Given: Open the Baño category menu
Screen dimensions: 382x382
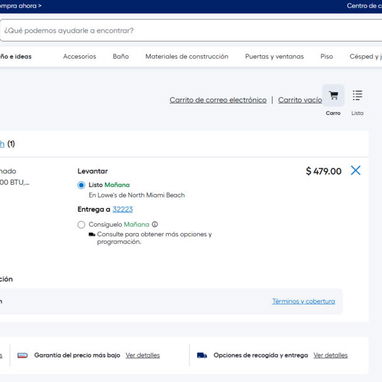Looking at the screenshot, I should [121, 57].
